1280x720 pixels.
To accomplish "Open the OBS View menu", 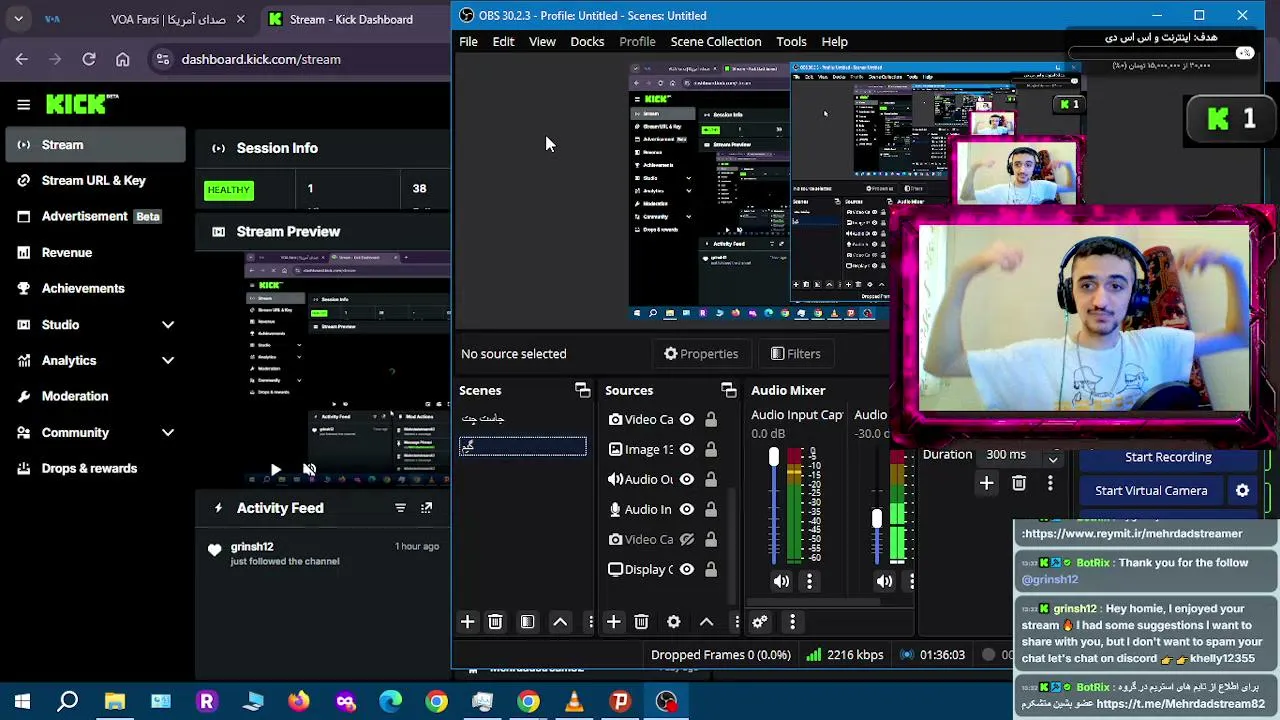I will [x=542, y=41].
